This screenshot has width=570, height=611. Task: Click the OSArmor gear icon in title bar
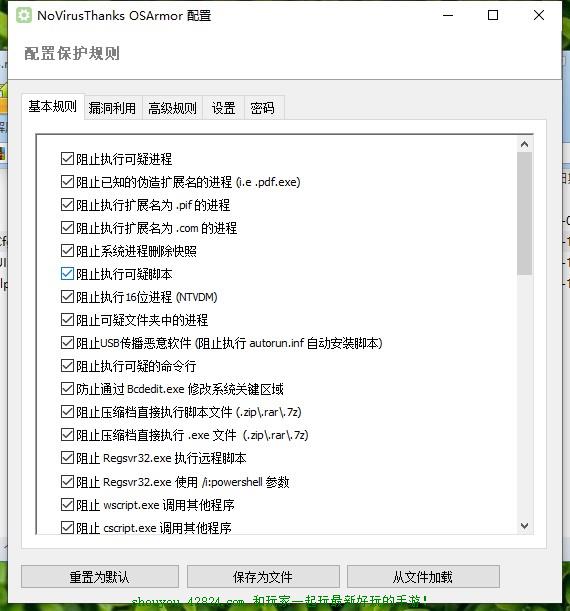(x=24, y=16)
